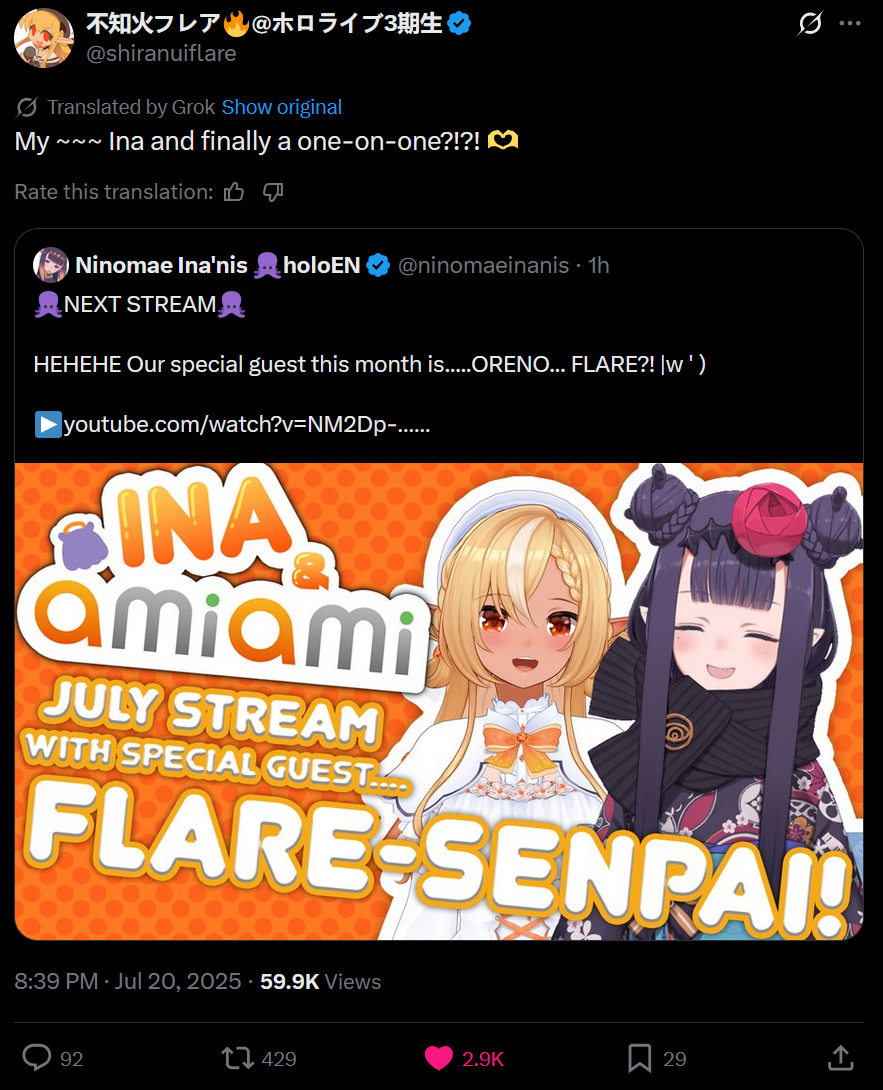Image resolution: width=883 pixels, height=1090 pixels.
Task: Click the @ninomaeinanis handle
Action: click(x=483, y=265)
